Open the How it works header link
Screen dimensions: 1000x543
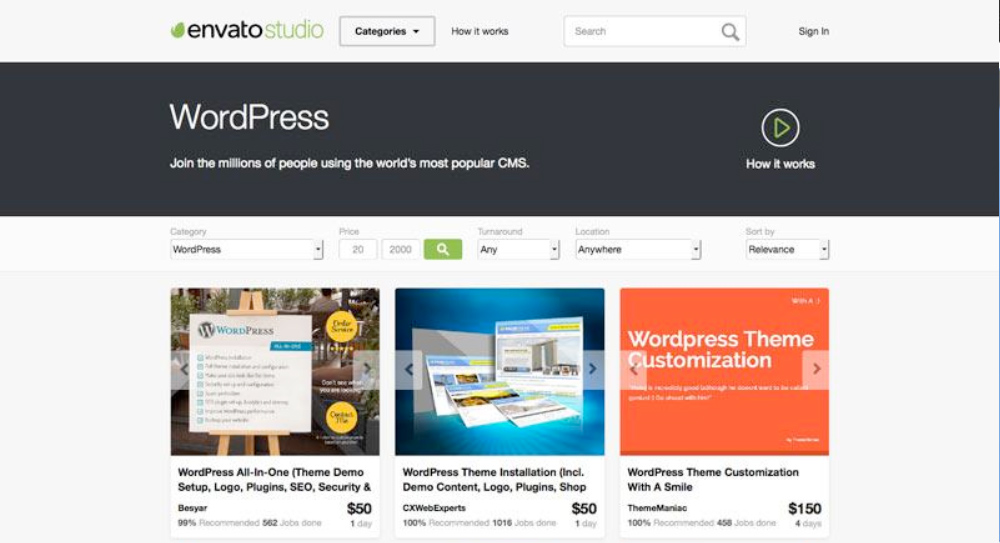click(x=480, y=31)
